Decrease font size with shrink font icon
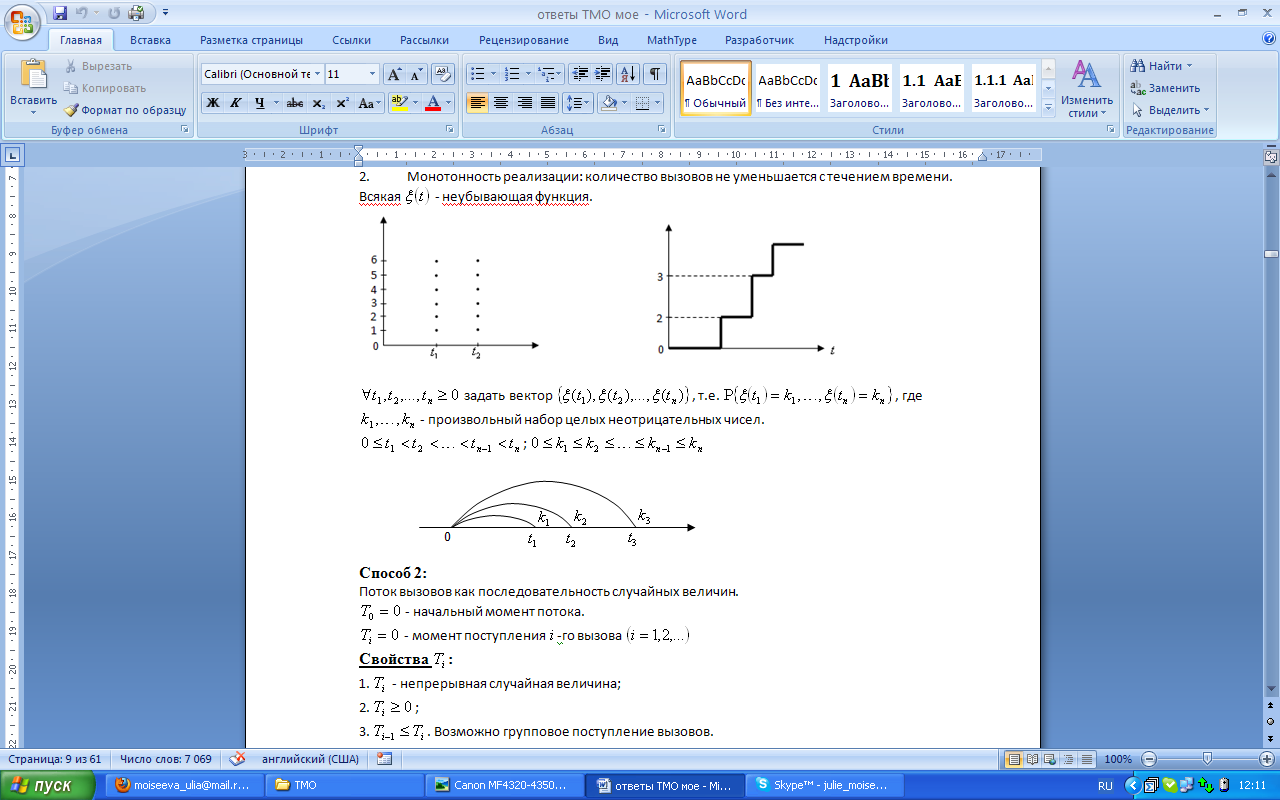 417,75
